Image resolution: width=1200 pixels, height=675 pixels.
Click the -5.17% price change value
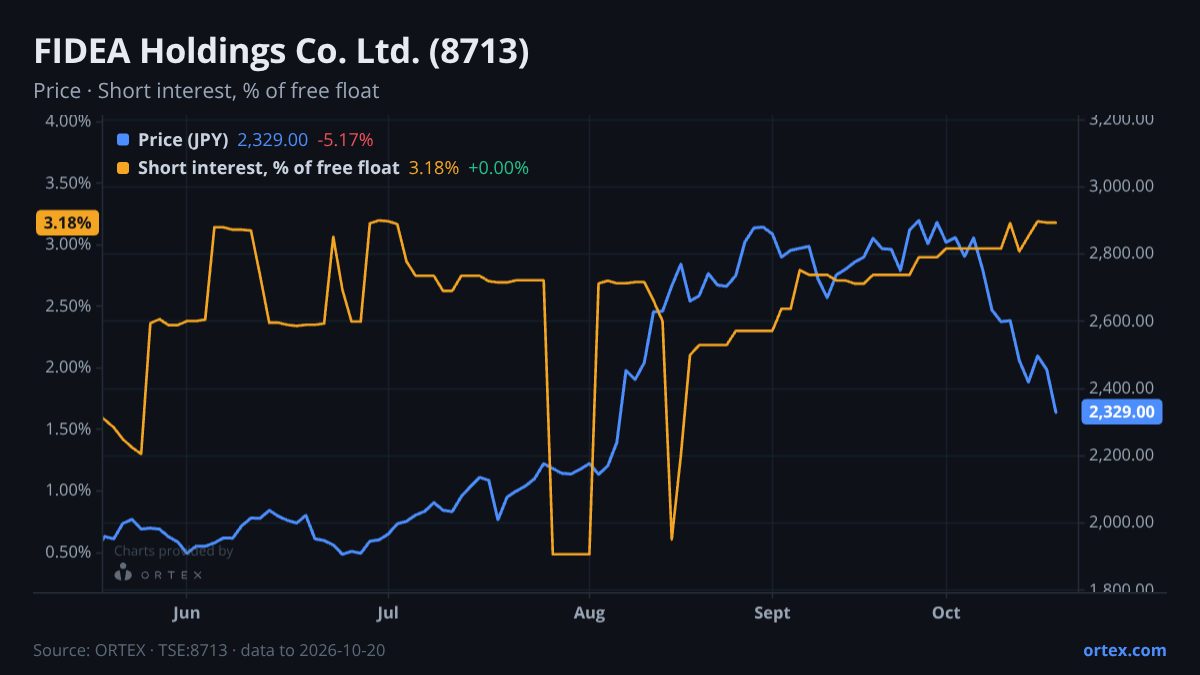pos(345,140)
